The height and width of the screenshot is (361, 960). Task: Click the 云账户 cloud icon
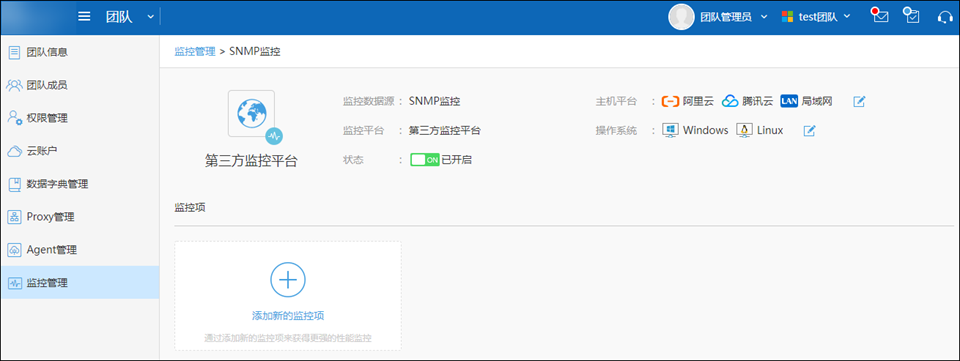[x=14, y=151]
